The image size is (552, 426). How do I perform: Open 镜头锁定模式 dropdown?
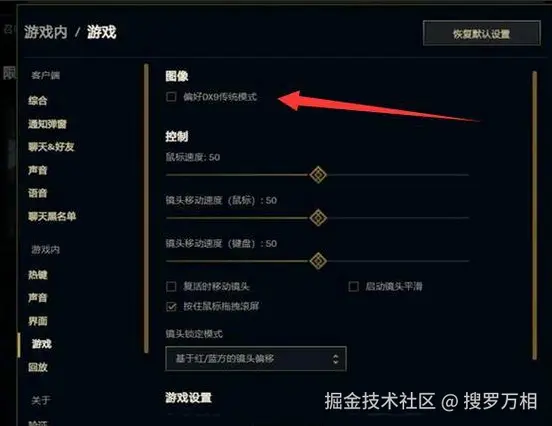coord(256,359)
